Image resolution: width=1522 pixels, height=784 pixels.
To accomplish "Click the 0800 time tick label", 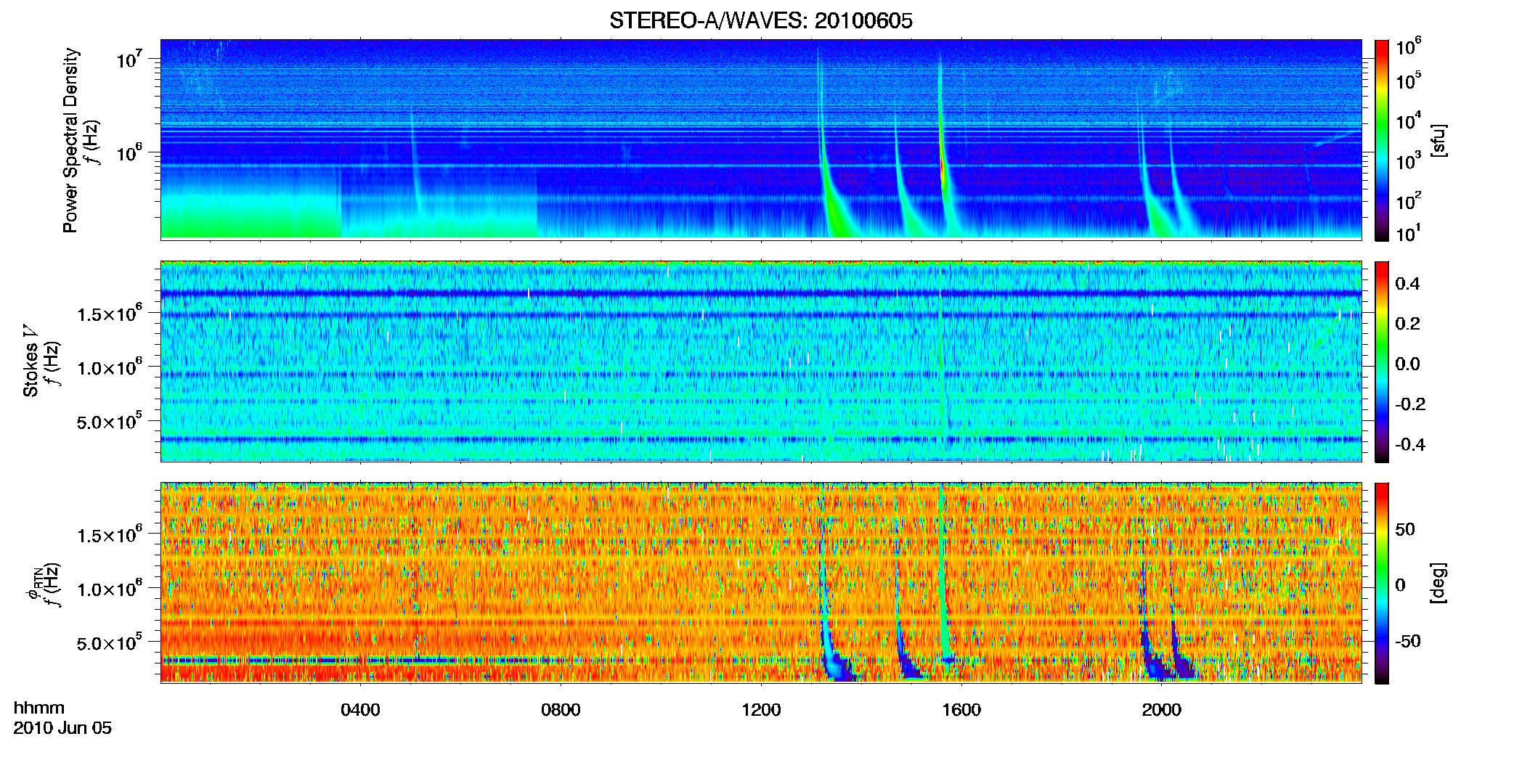I will pyautogui.click(x=561, y=709).
